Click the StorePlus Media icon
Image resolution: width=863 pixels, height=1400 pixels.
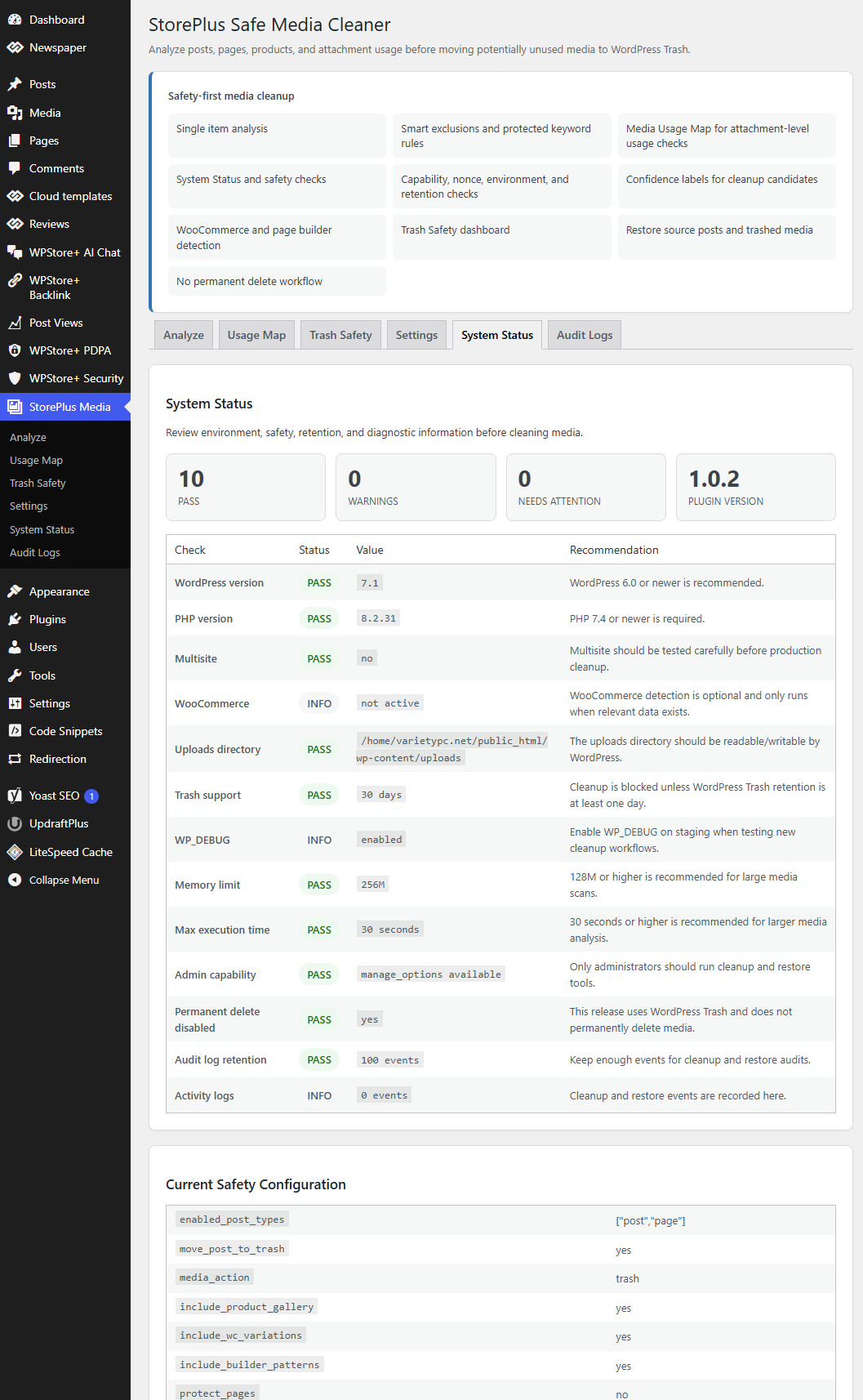(x=15, y=407)
